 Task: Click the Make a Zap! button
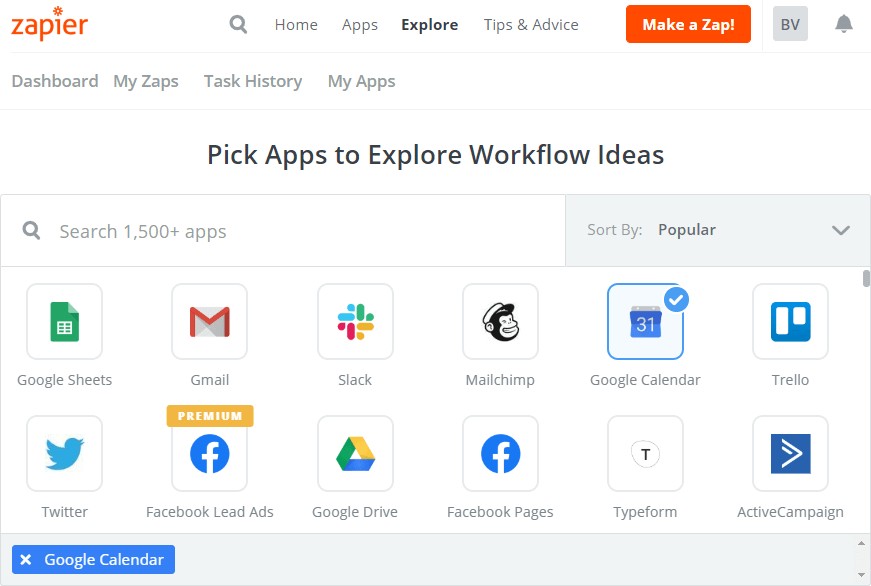(688, 24)
